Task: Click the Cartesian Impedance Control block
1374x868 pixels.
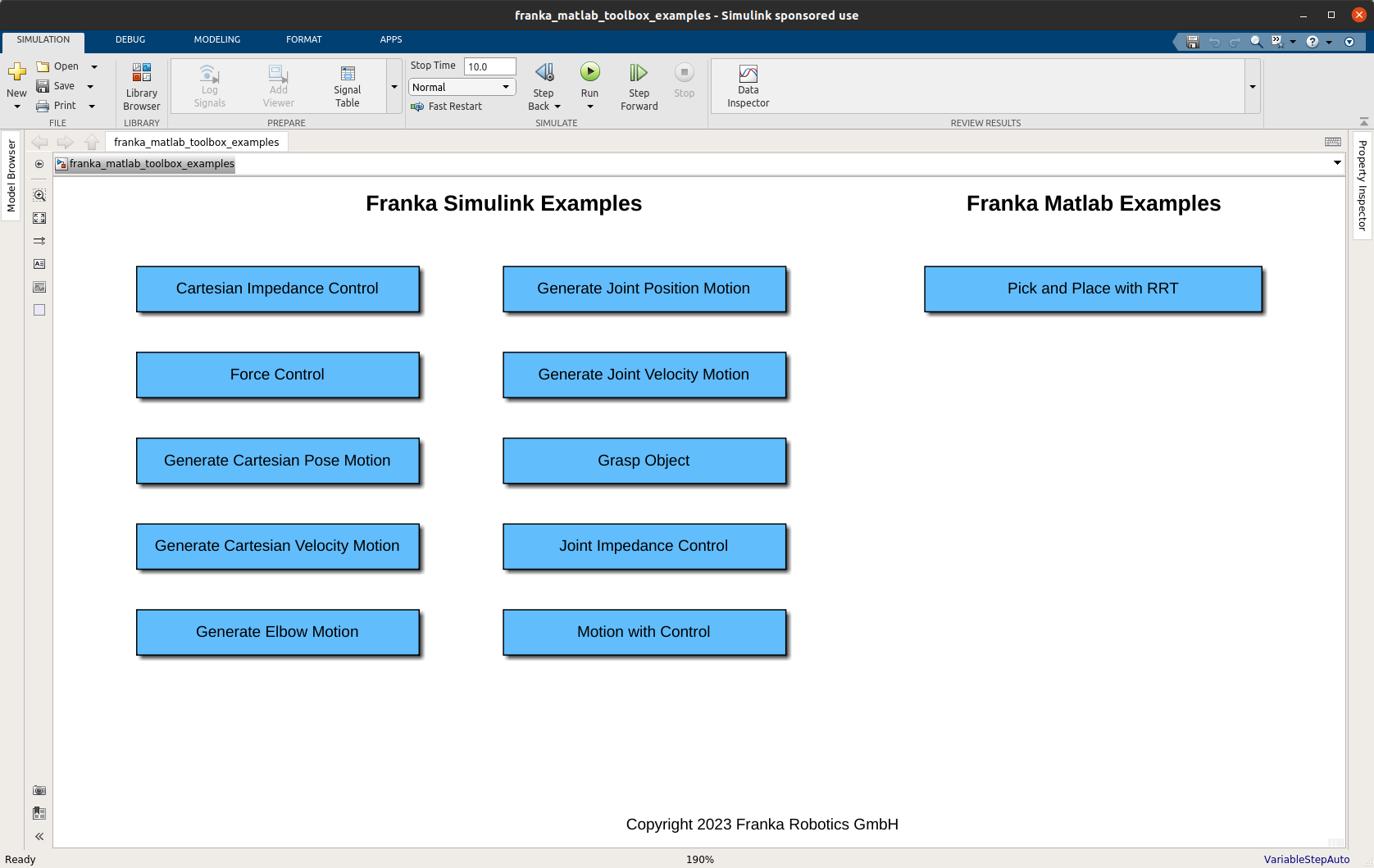Action: click(x=278, y=289)
